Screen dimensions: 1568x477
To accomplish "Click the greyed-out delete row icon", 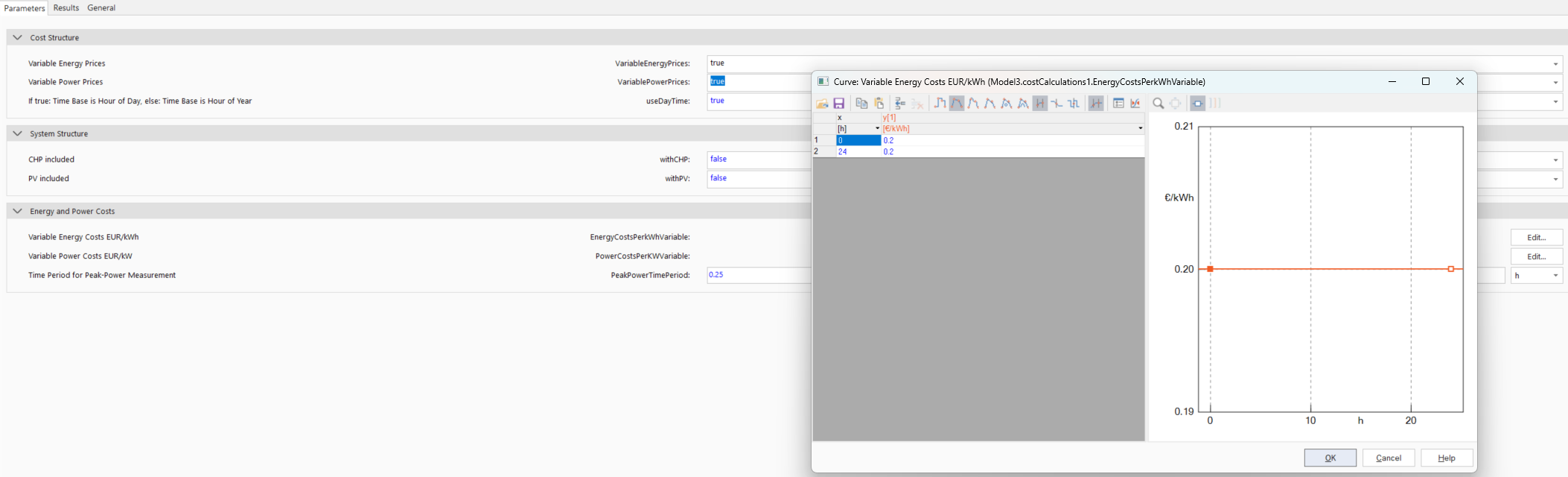I will (917, 103).
